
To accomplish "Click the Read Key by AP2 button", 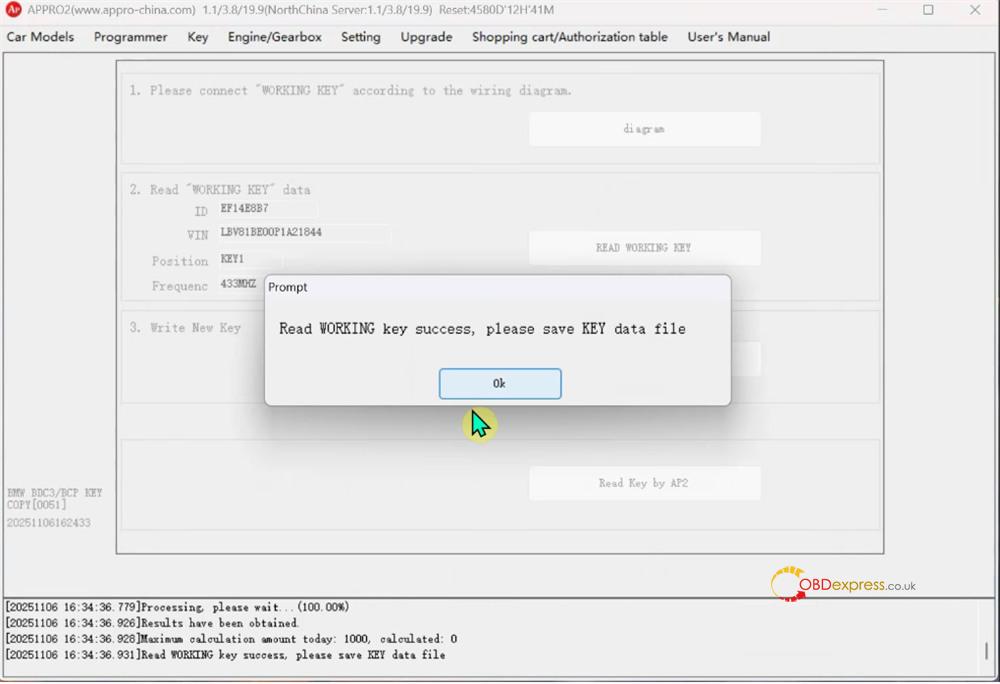I will (x=644, y=482).
